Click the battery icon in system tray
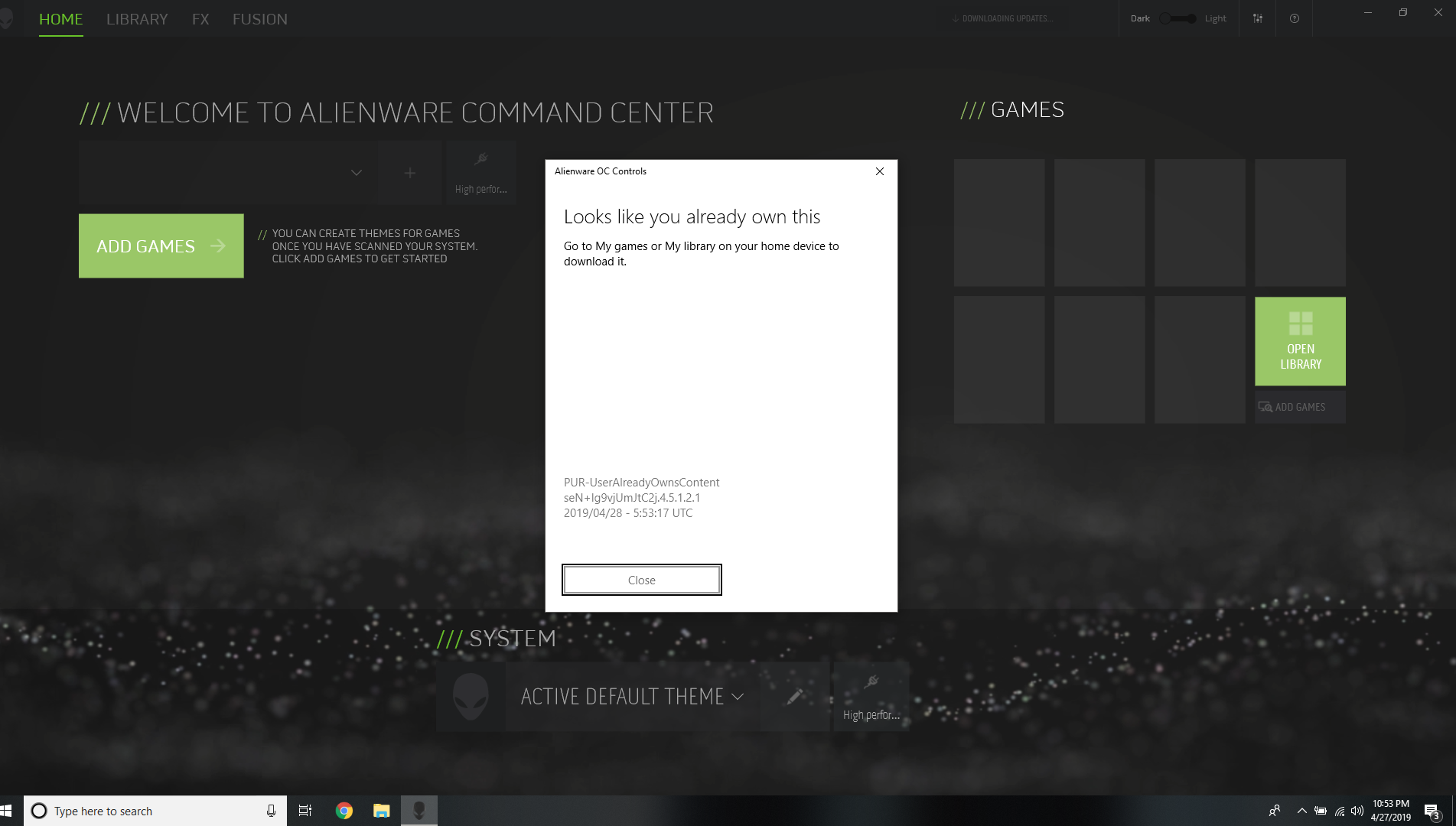Screen dimensions: 1456x826 (x=1321, y=811)
